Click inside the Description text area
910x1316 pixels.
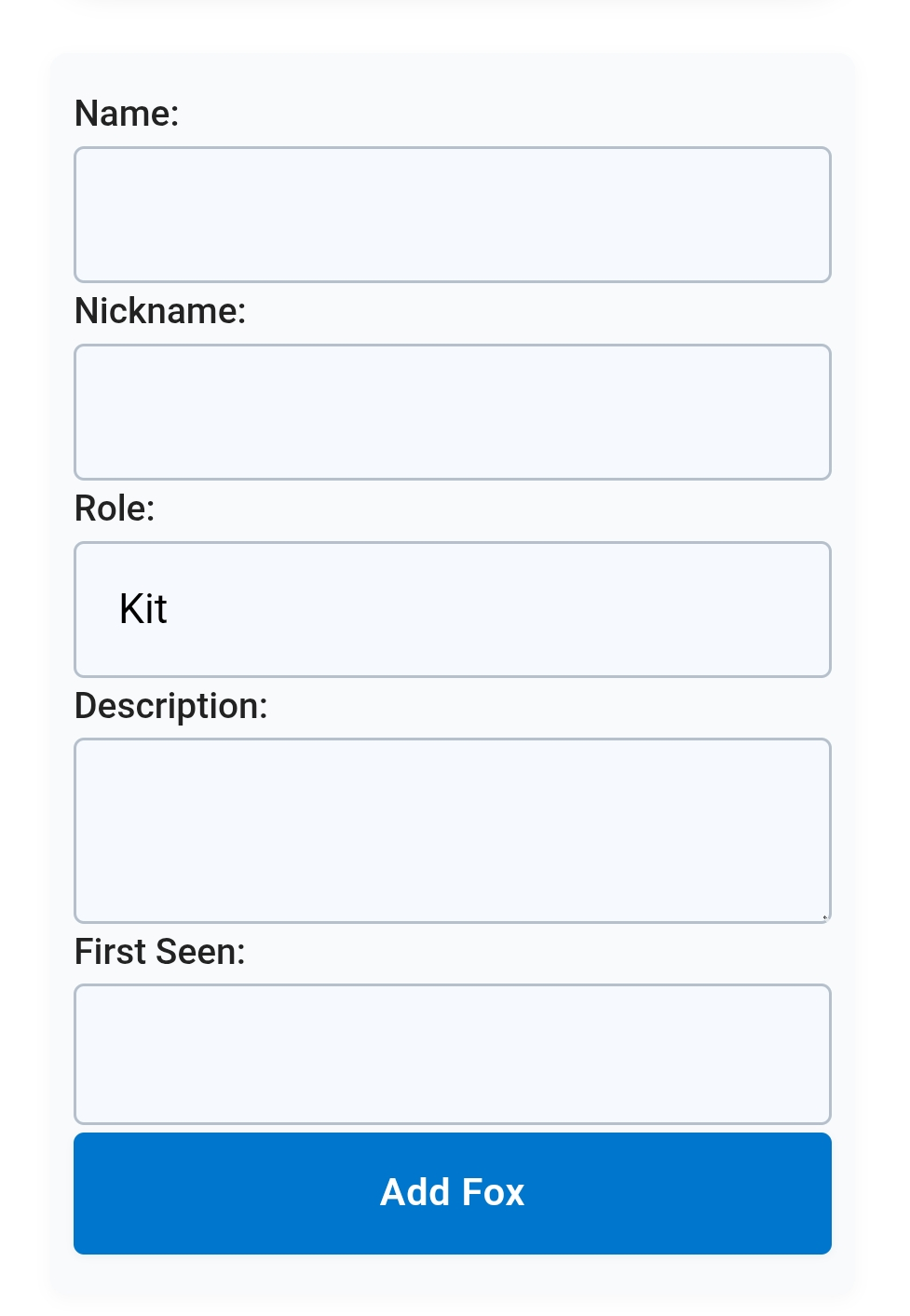coord(452,830)
